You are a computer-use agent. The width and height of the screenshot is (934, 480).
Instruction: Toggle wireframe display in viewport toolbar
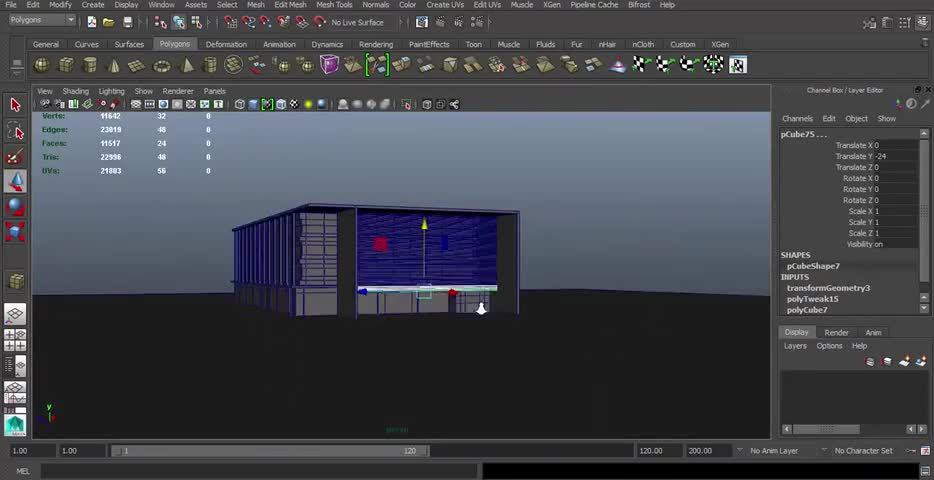click(x=239, y=105)
